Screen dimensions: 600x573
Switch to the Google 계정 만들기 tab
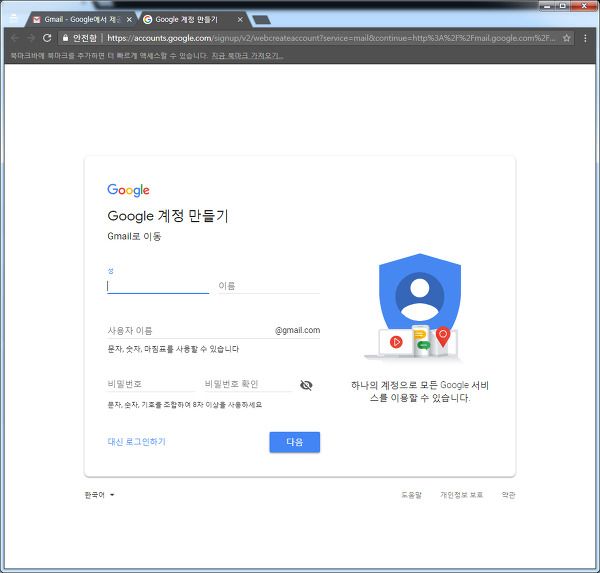tap(193, 20)
